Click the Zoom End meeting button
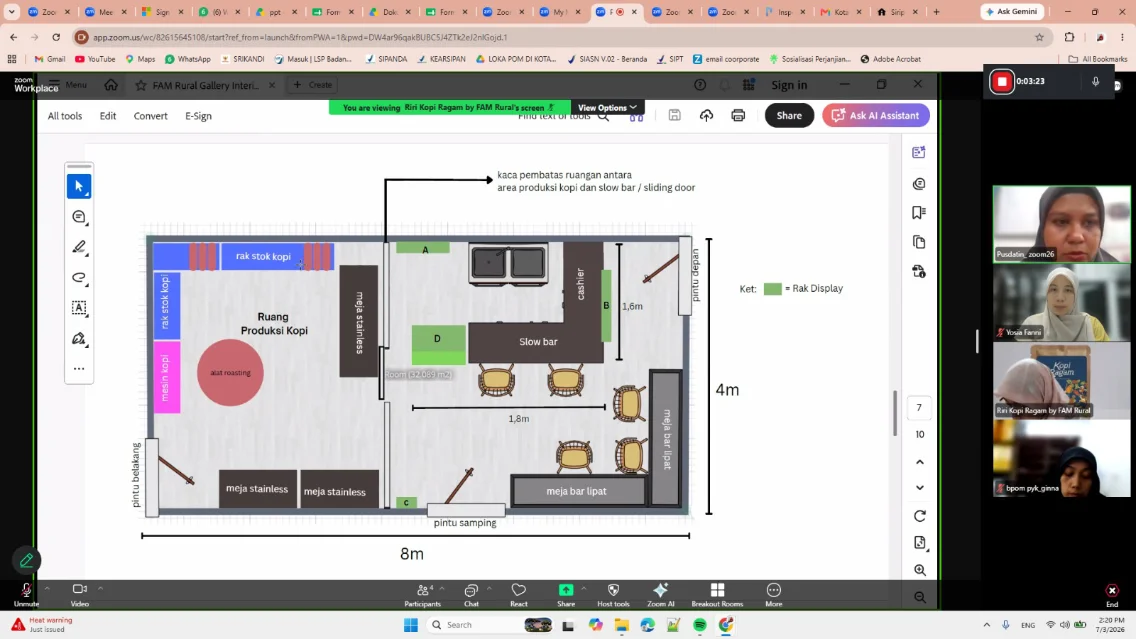This screenshot has height=639, width=1136. (1112, 595)
